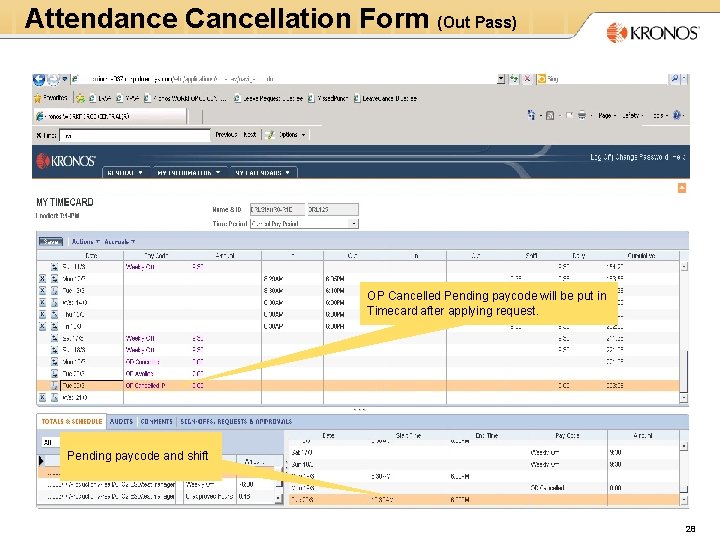Click the Start Time column header in the schedule table
720x540 pixels.
408,435
